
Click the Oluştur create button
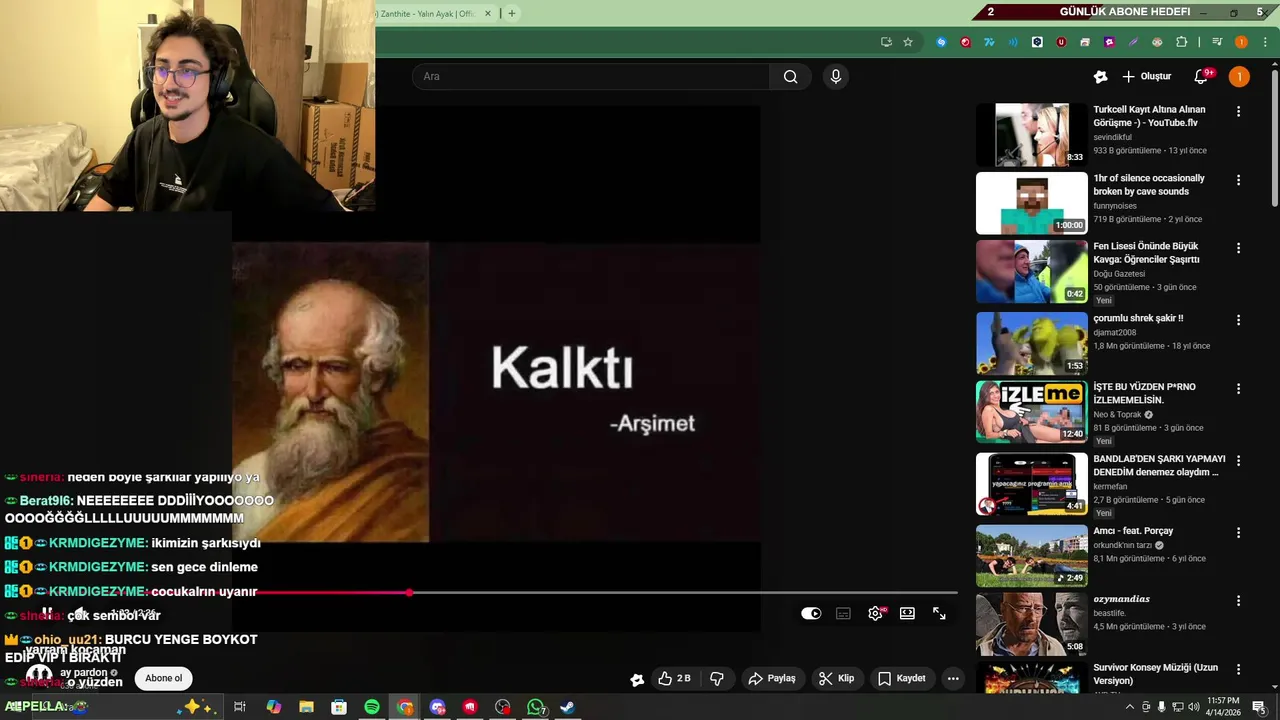point(1146,77)
